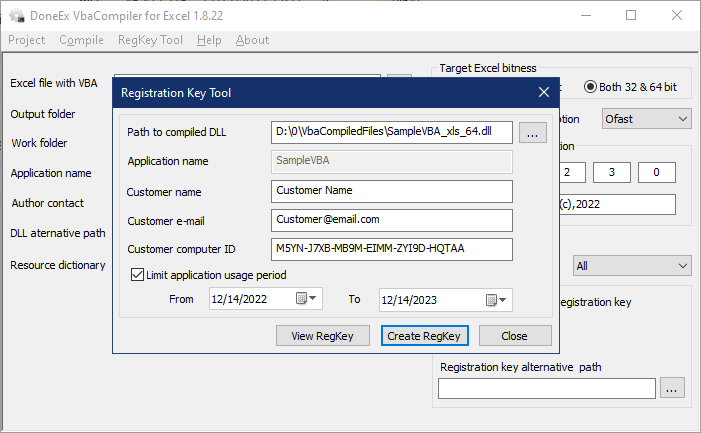Open the Help menu
Viewport: 701px width, 433px height.
tap(209, 40)
